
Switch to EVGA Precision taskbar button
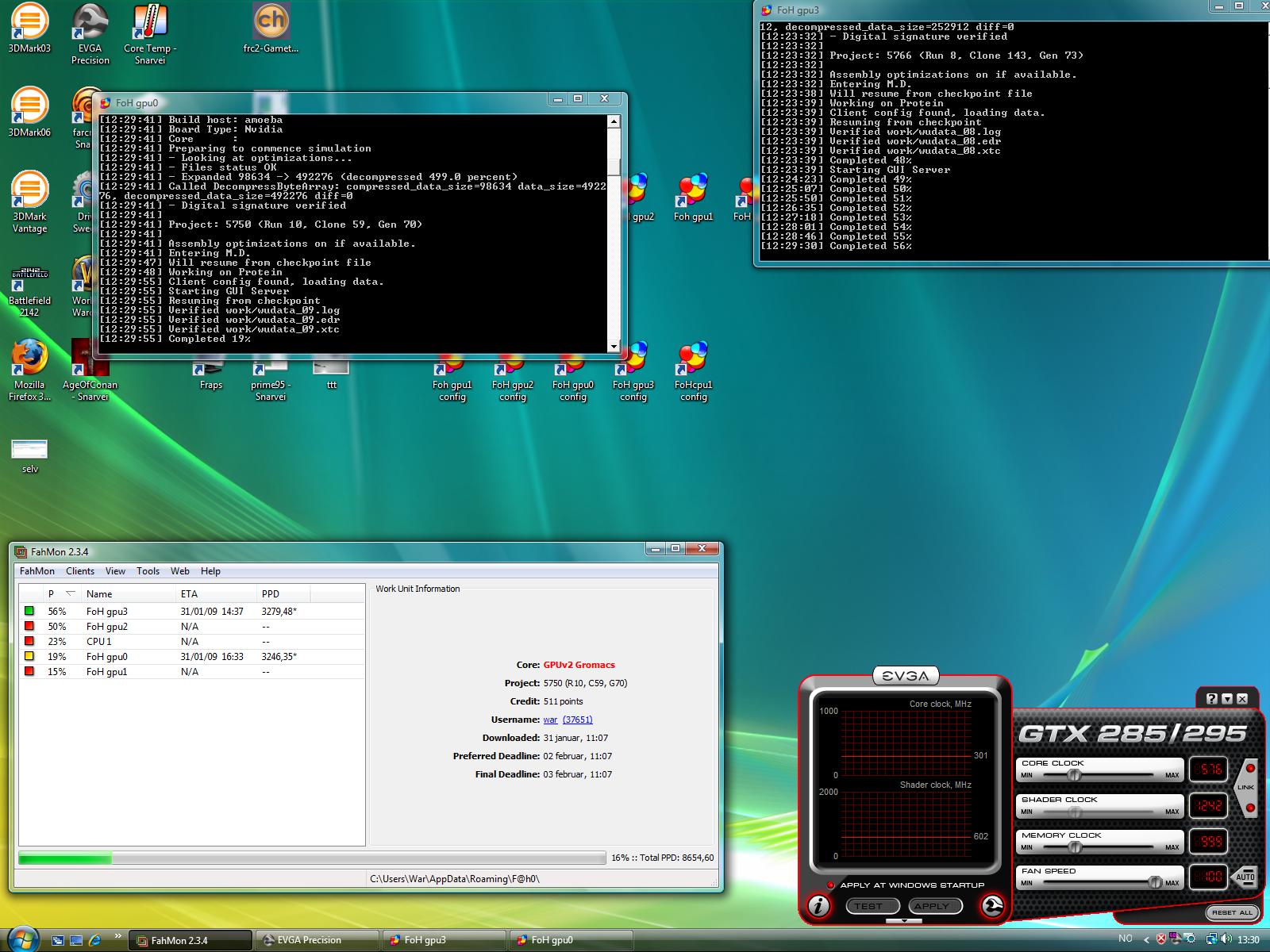coord(316,940)
